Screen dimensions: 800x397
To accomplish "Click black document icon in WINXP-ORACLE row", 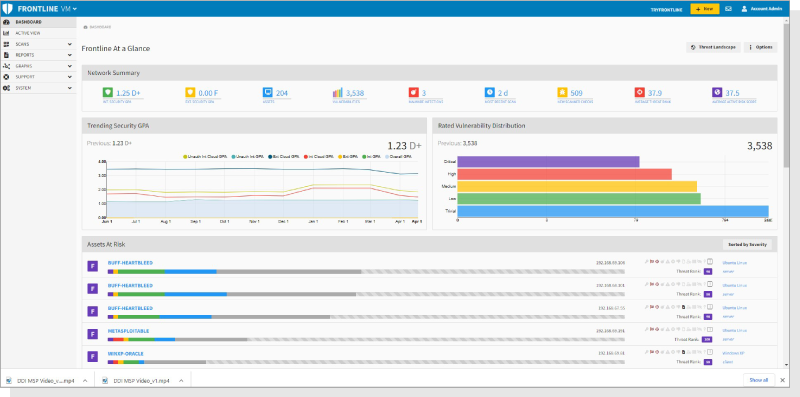I will click(683, 352).
